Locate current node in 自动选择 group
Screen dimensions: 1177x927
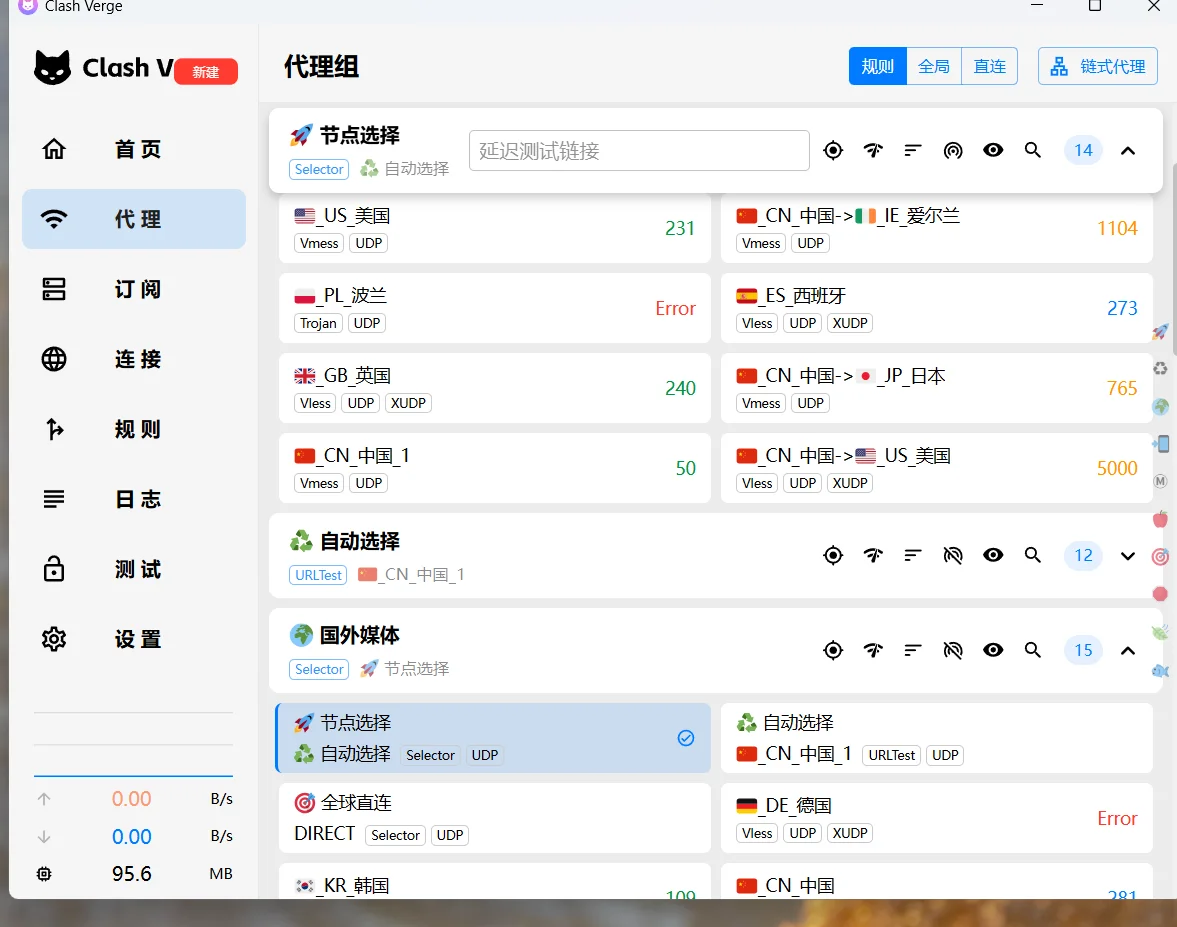(832, 555)
